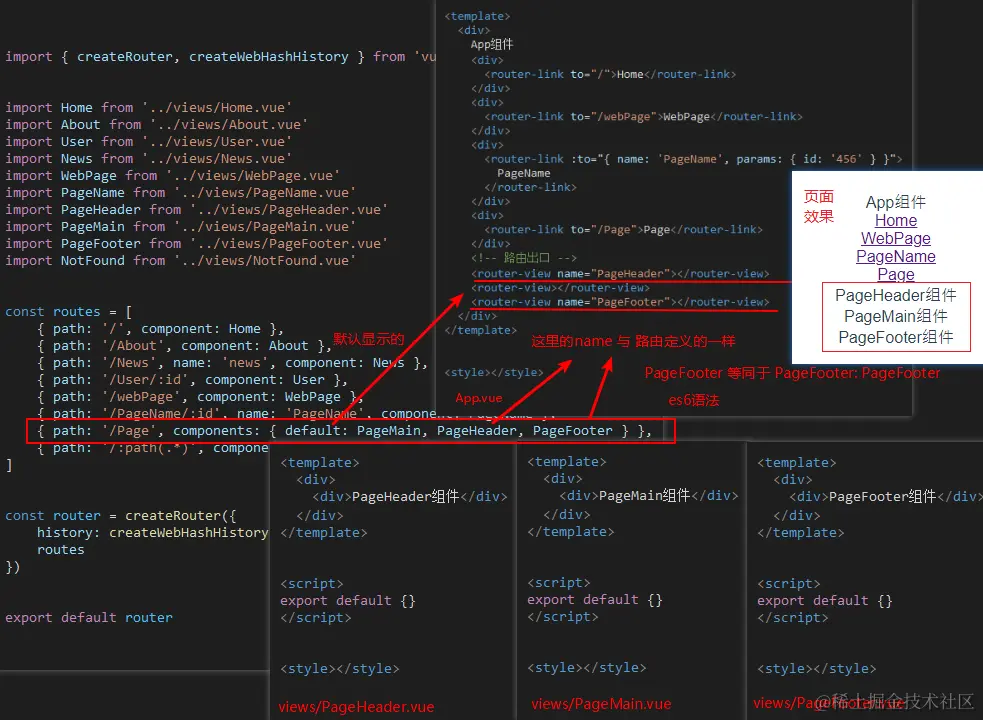The width and height of the screenshot is (983, 720).
Task: Place cursor on 'import About from' line
Action: pos(157,125)
